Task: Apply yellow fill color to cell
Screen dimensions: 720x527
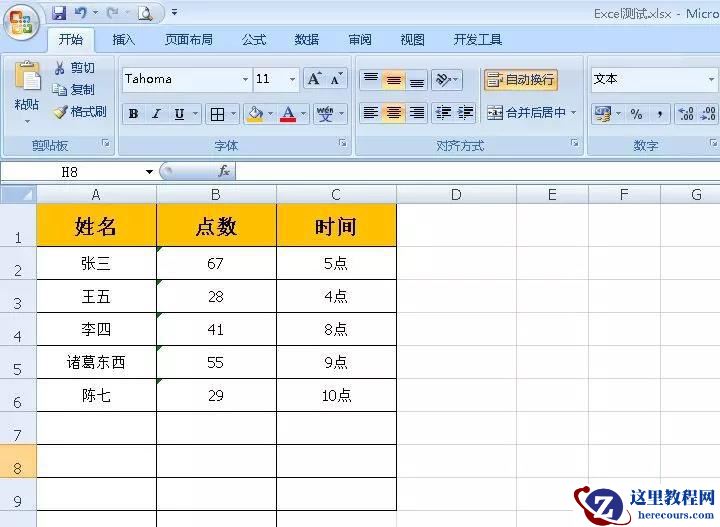Action: coord(255,114)
